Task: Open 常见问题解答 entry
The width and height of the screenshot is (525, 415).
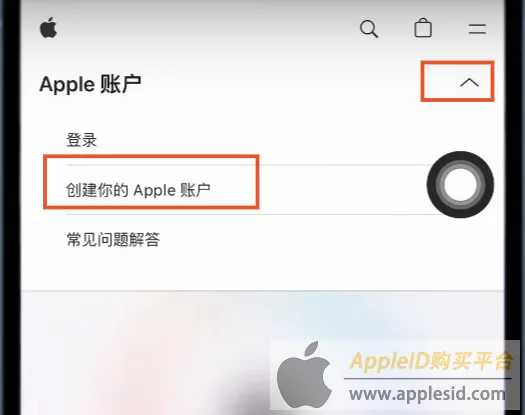Action: click(113, 239)
